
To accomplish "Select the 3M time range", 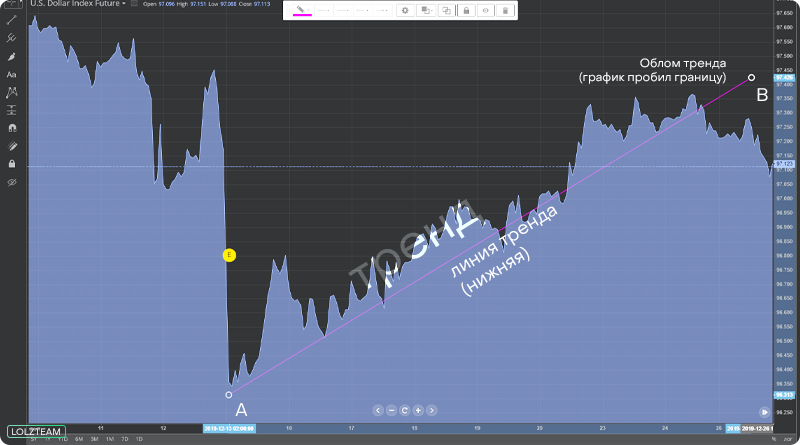I will [94, 439].
